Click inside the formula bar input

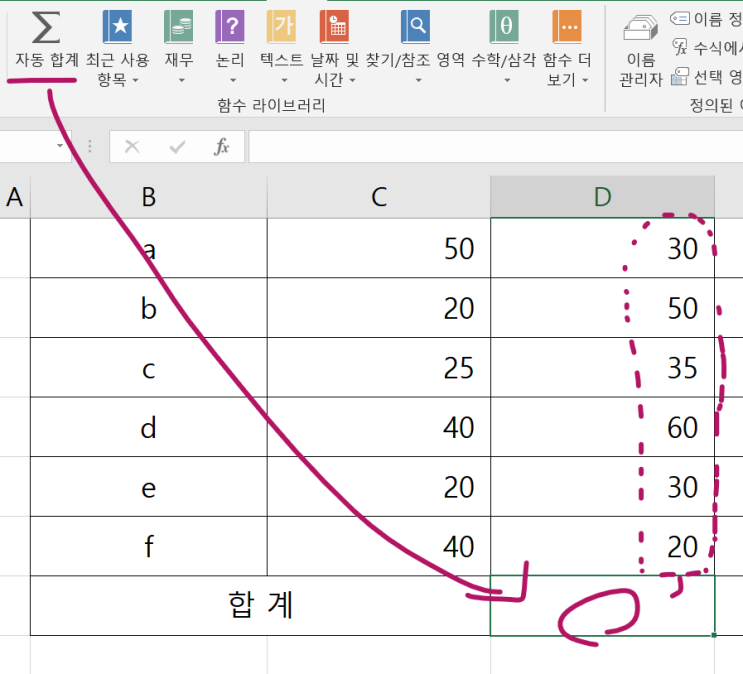[x=496, y=146]
